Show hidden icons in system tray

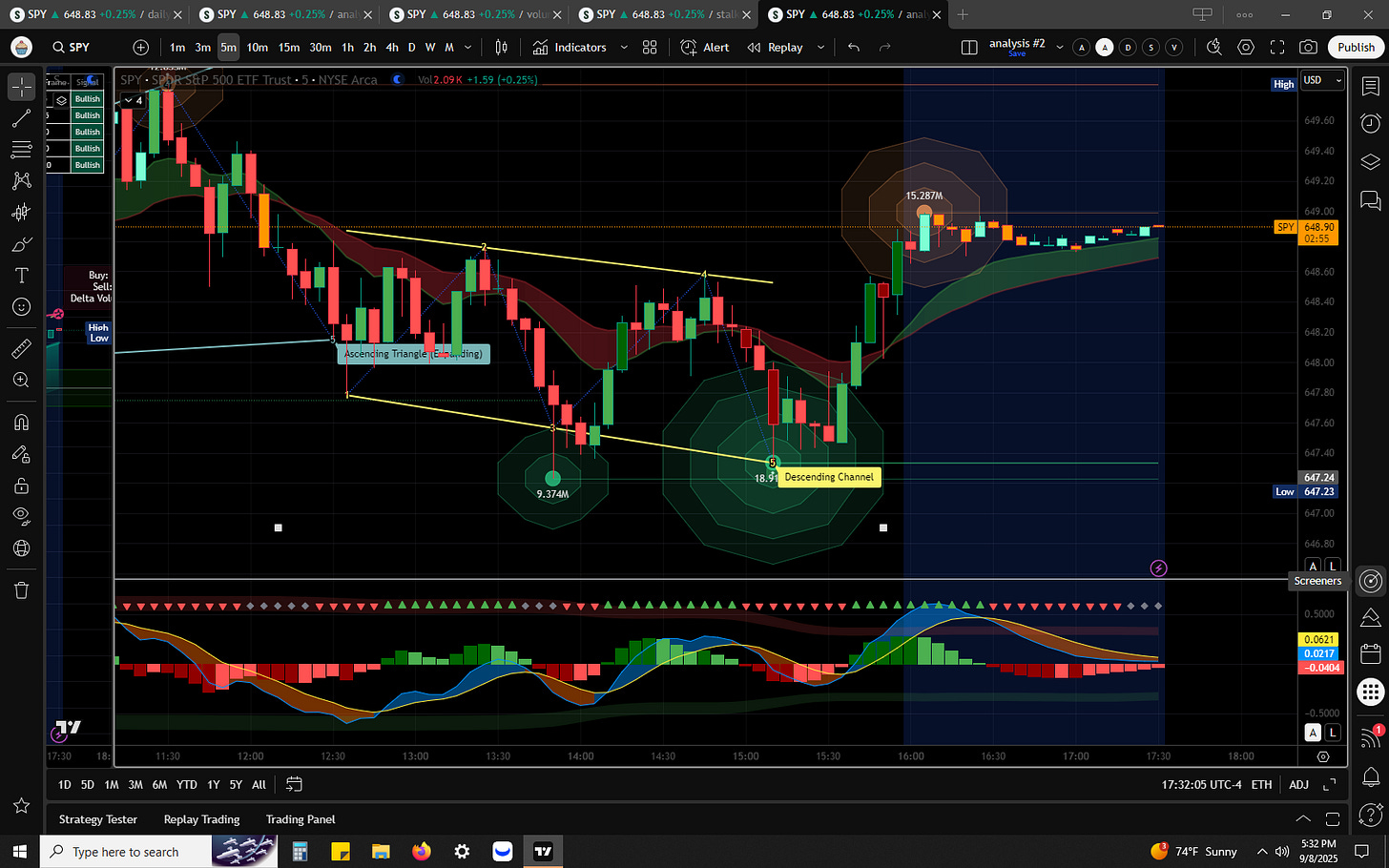point(1262,852)
